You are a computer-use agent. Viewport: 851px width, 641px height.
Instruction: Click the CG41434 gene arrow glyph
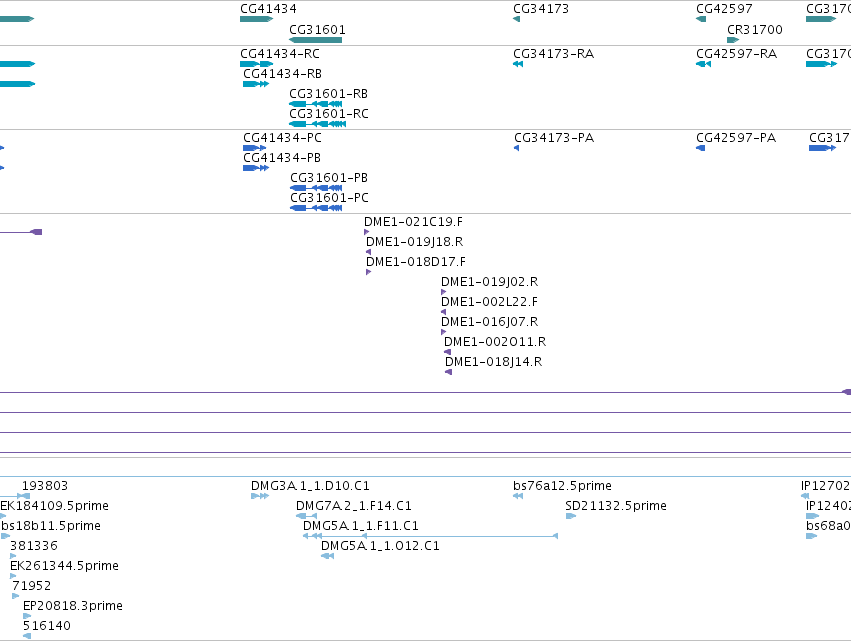256,19
